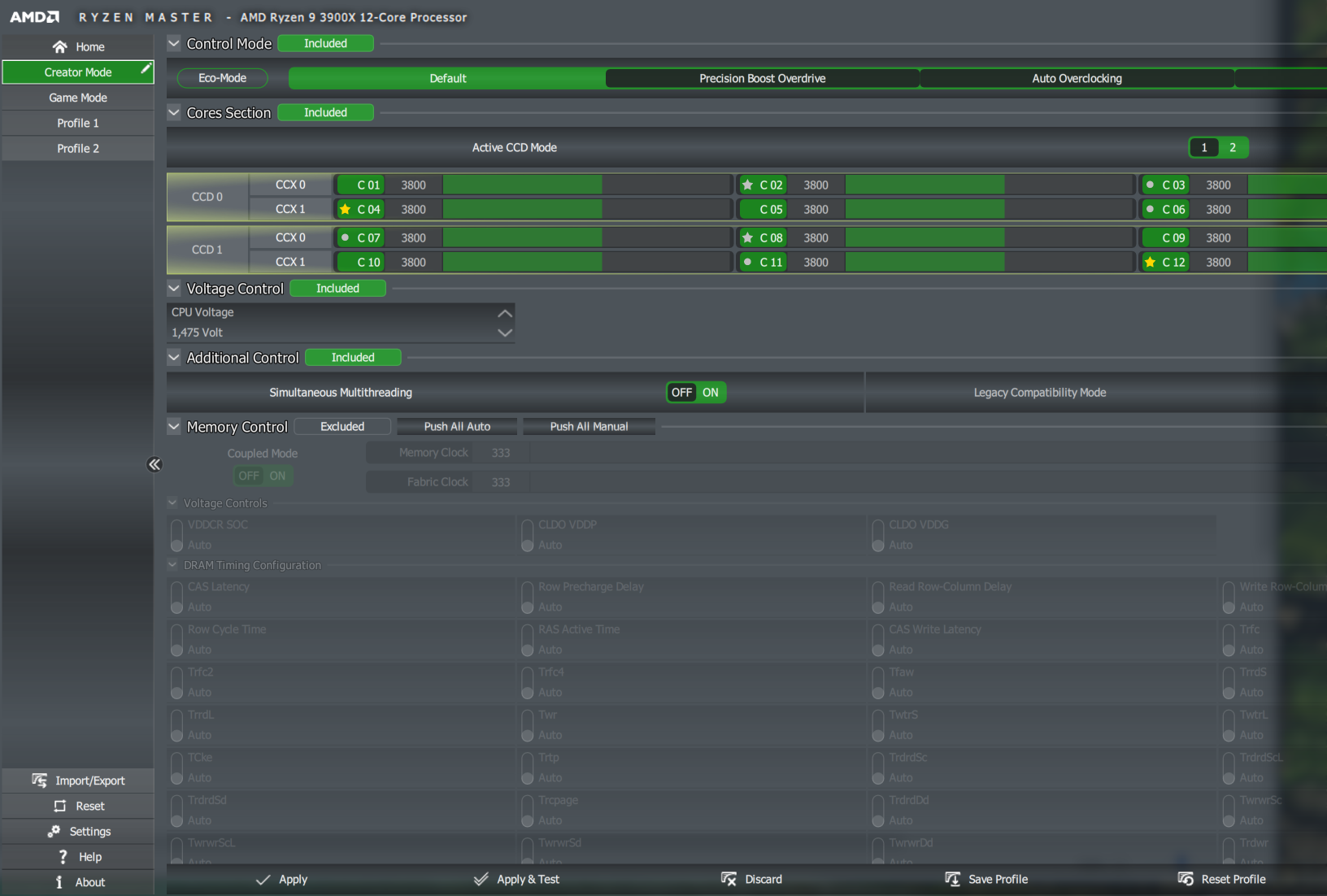Click the dot indicator on core C 06
The width and height of the screenshot is (1327, 896).
point(1150,209)
